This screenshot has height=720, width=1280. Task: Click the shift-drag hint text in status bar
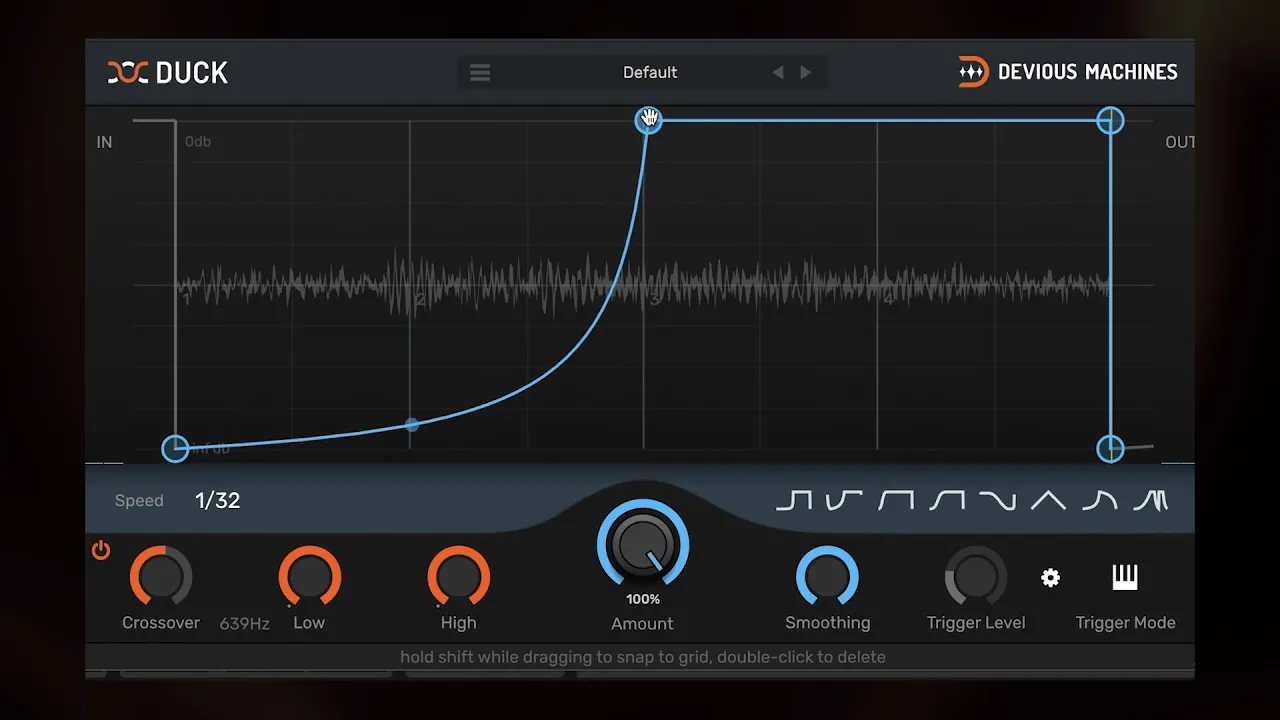[x=643, y=657]
